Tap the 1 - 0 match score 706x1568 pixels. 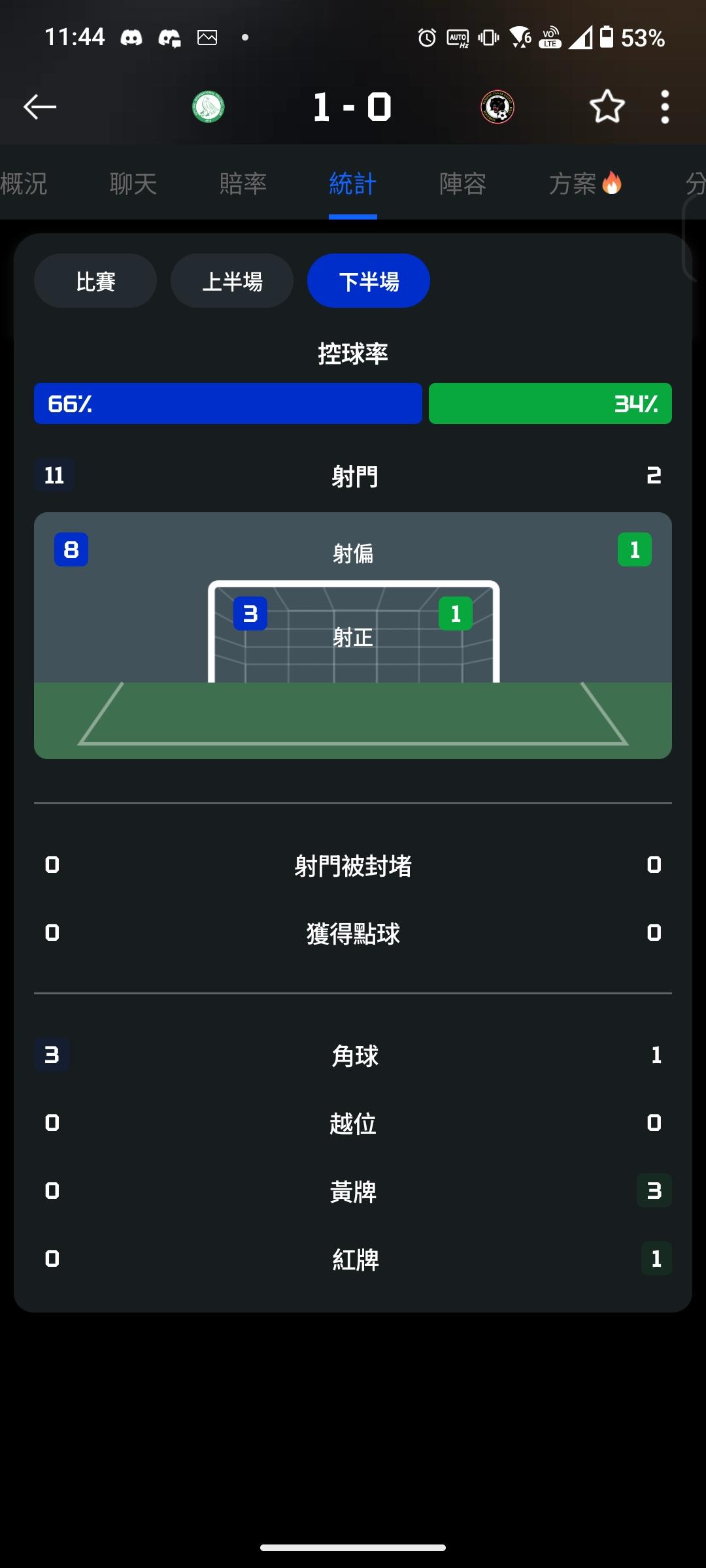point(352,107)
